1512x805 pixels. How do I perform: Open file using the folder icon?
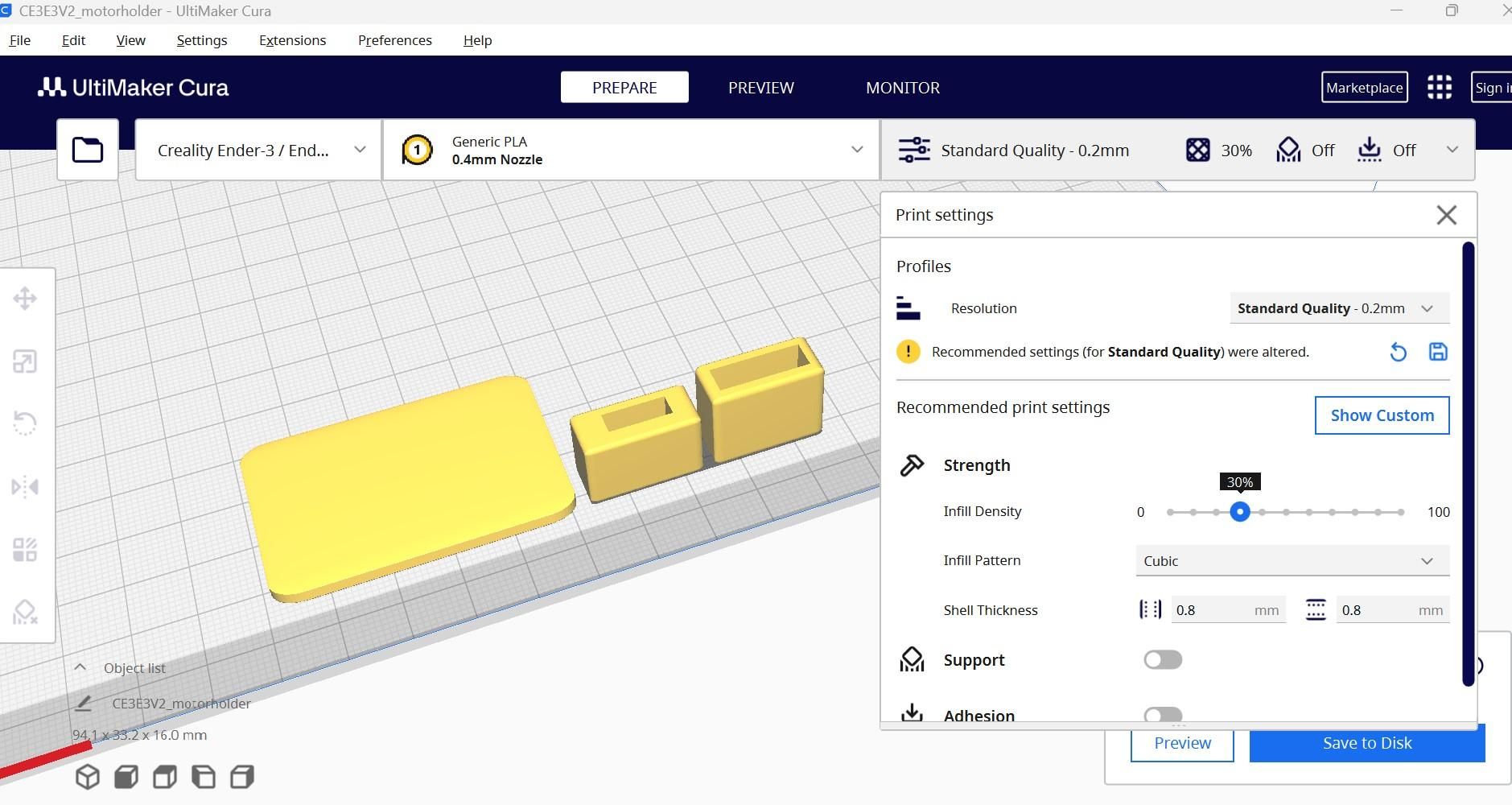click(x=88, y=150)
